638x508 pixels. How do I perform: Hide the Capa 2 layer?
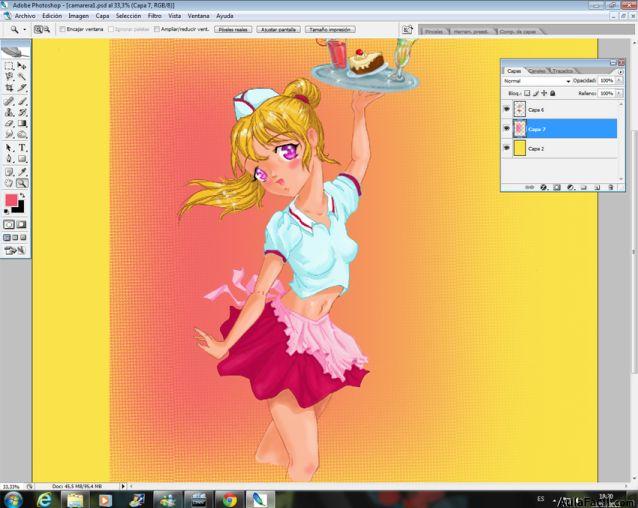[507, 148]
